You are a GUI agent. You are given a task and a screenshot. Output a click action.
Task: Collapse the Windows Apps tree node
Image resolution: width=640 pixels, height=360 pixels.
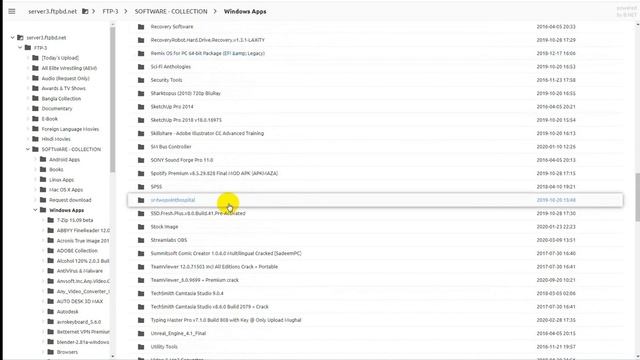(x=36, y=210)
